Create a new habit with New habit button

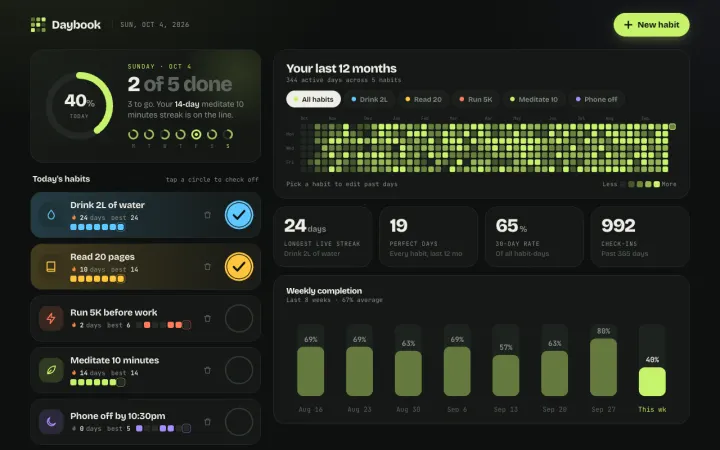(651, 25)
